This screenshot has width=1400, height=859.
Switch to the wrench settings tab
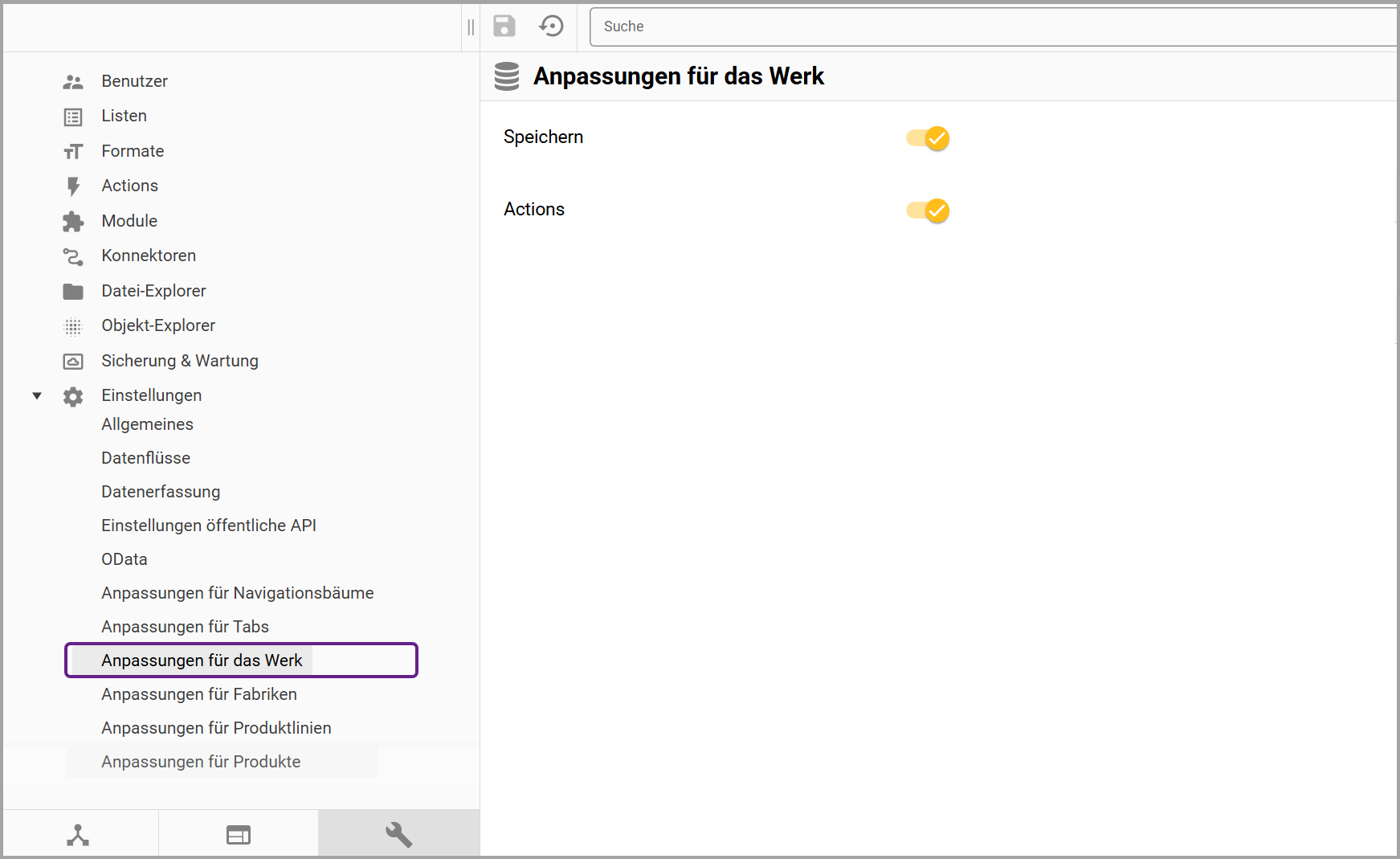[x=398, y=835]
